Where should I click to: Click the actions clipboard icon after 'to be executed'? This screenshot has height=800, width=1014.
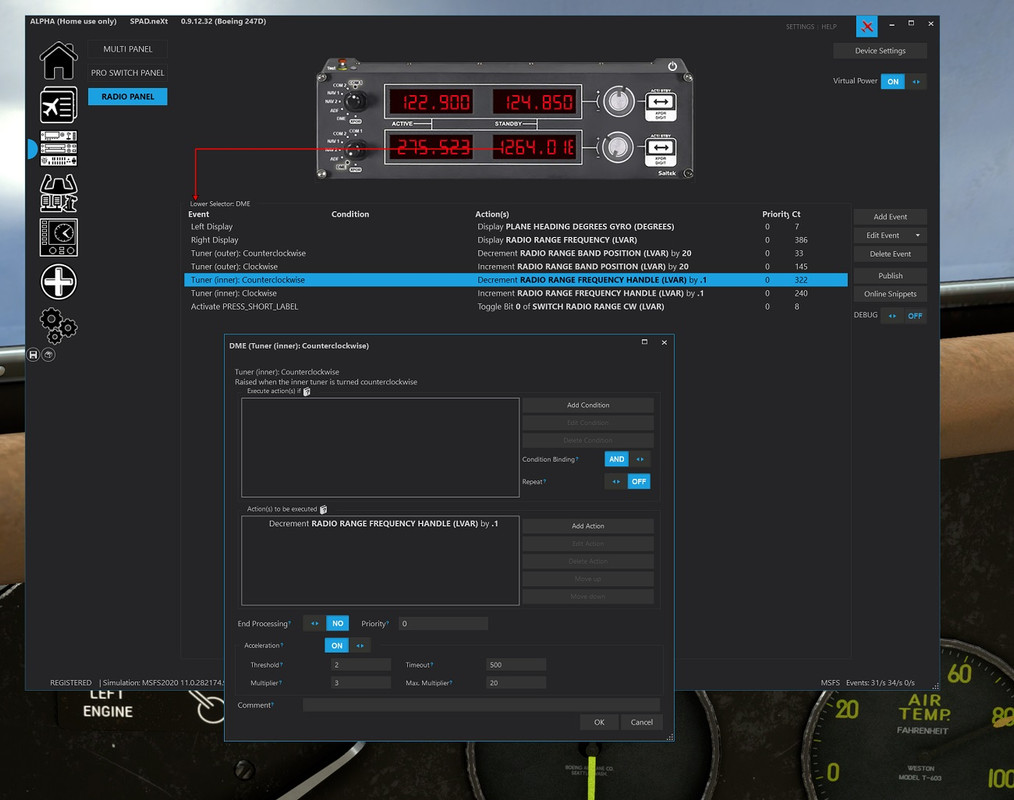(x=323, y=510)
